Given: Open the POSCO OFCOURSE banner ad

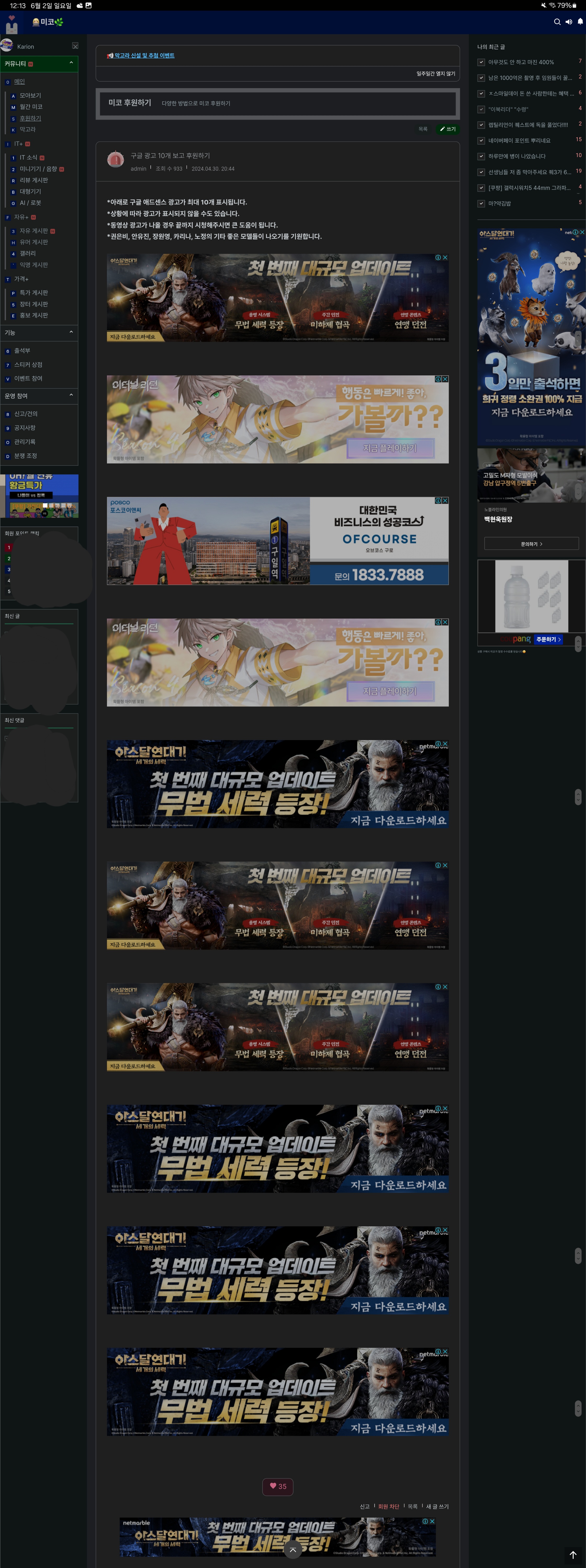Looking at the screenshot, I should click(278, 541).
